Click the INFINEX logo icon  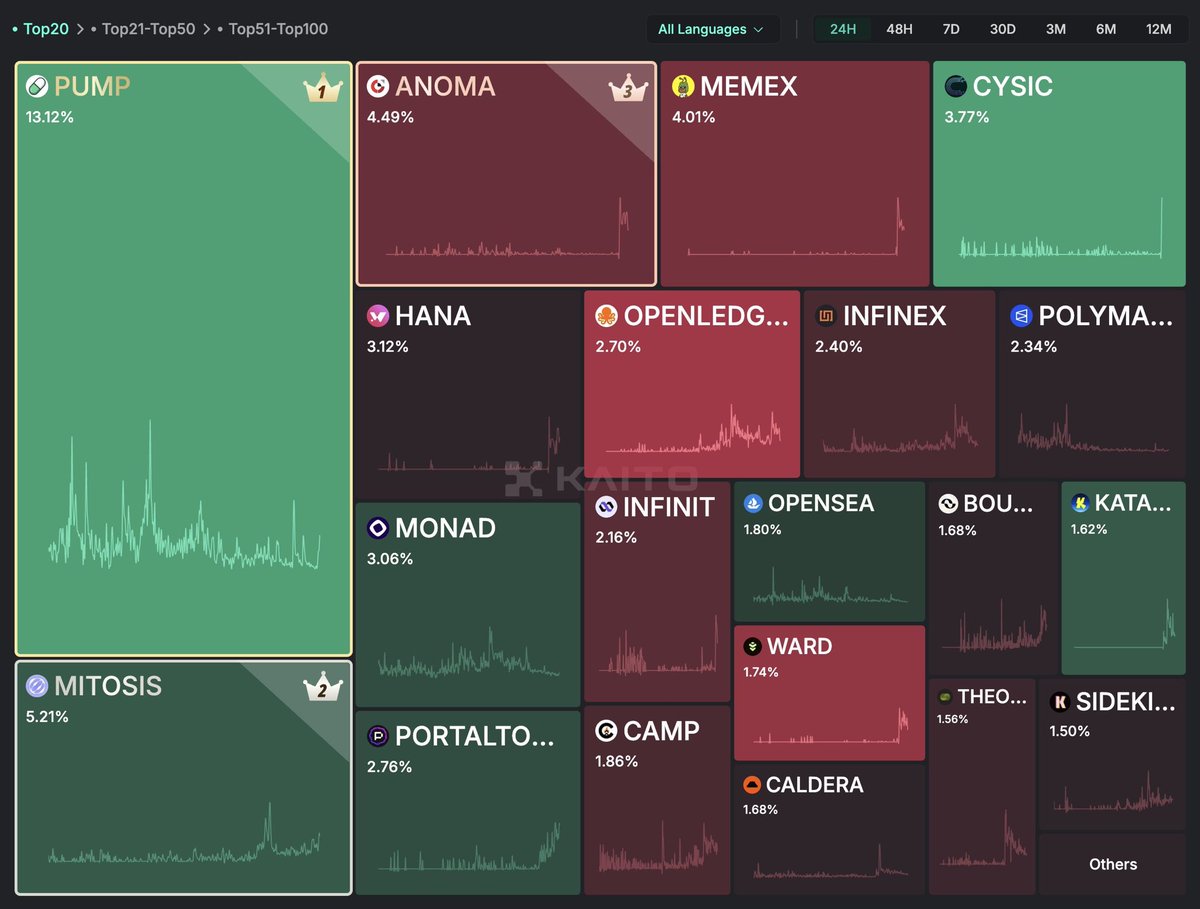pos(826,316)
